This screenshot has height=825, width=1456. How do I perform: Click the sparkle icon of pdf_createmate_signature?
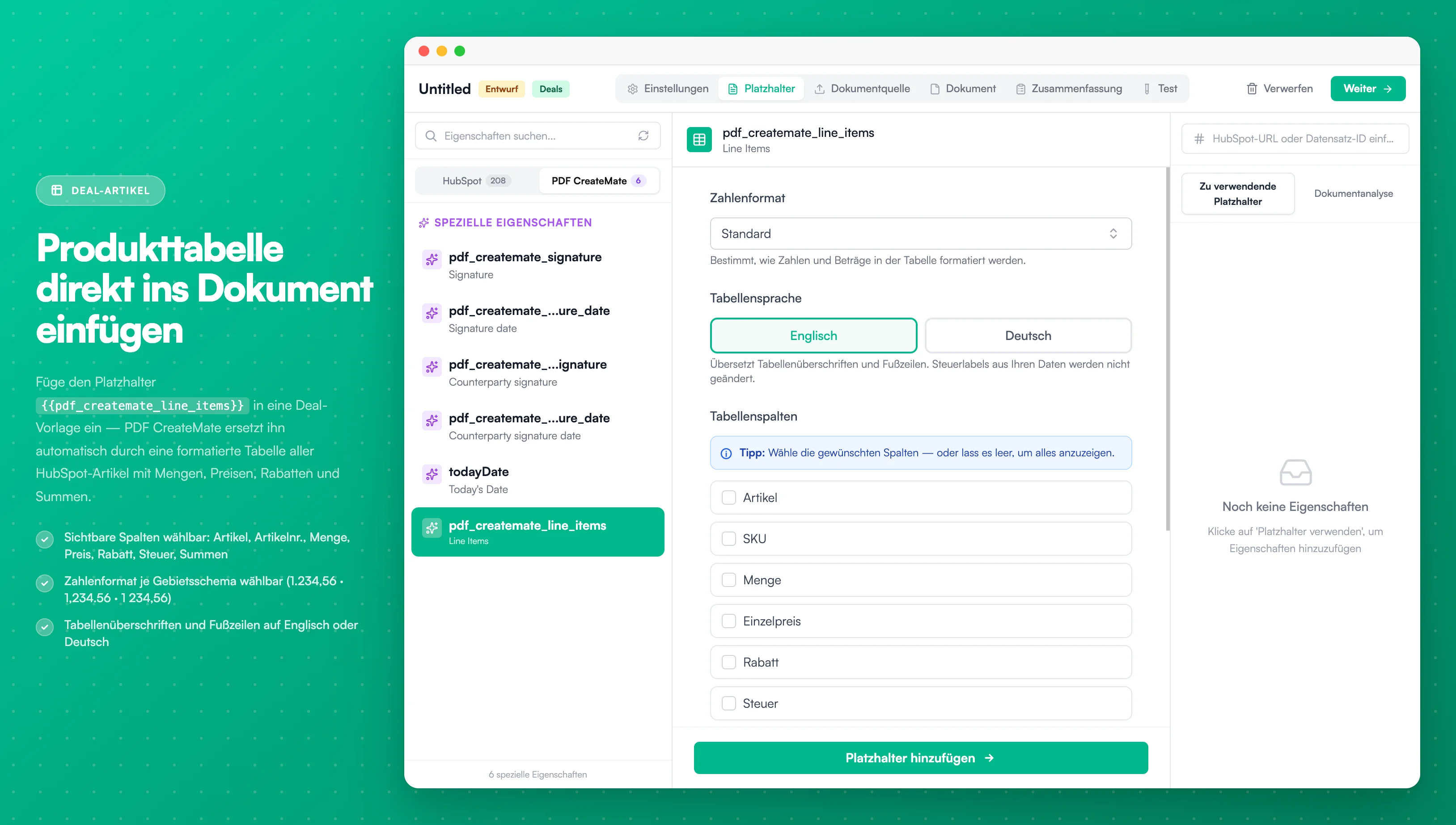point(432,259)
